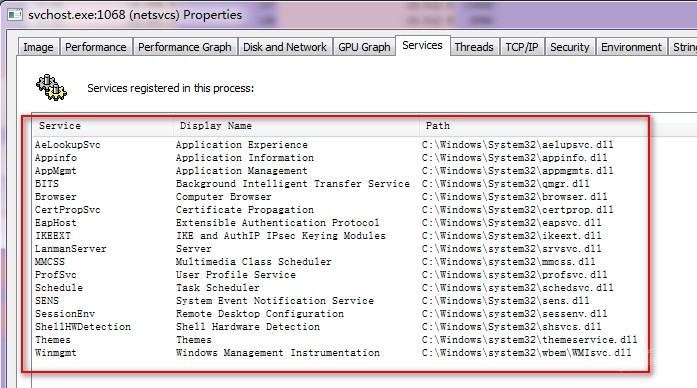
Task: Select the LanmanServer service row
Action: [336, 248]
